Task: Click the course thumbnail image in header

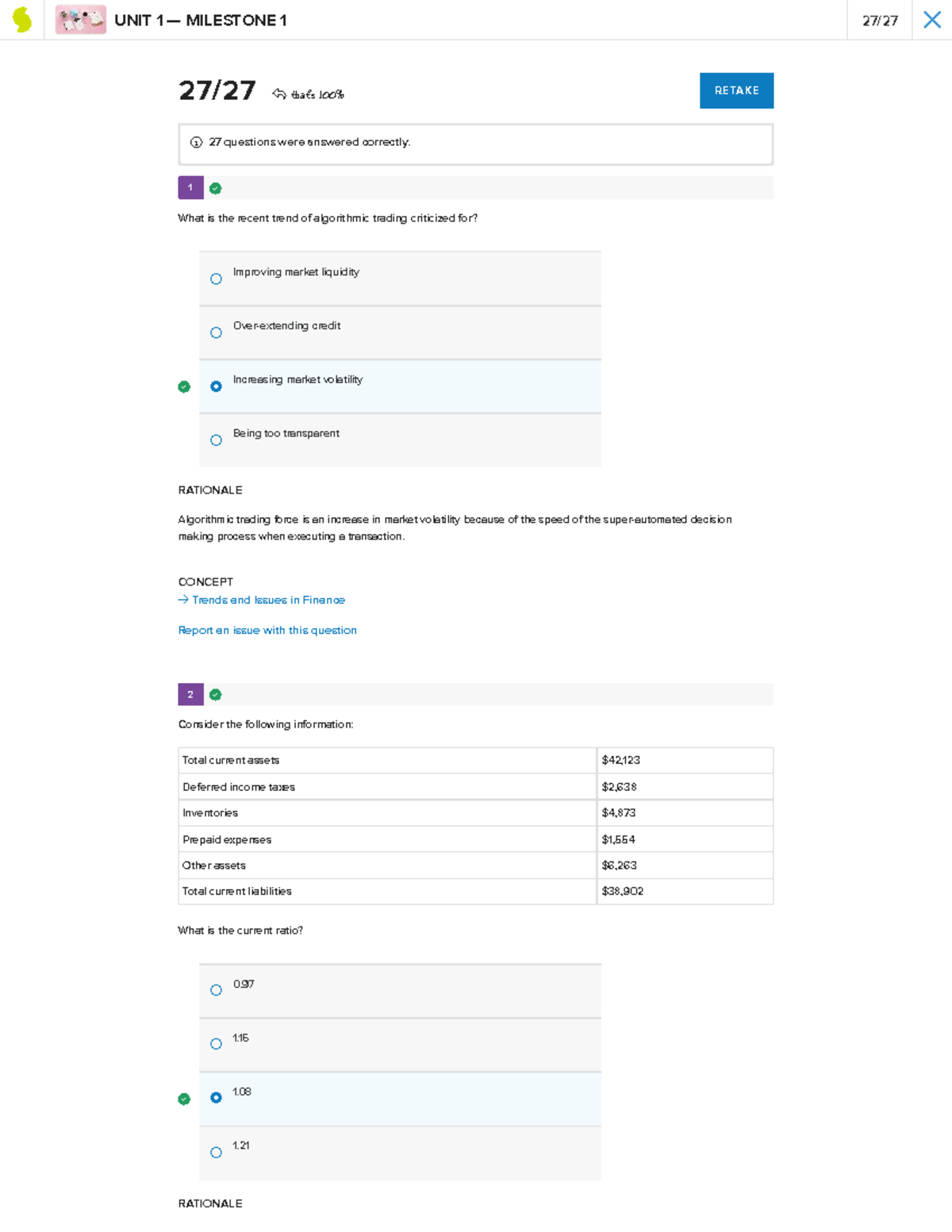Action: point(80,20)
